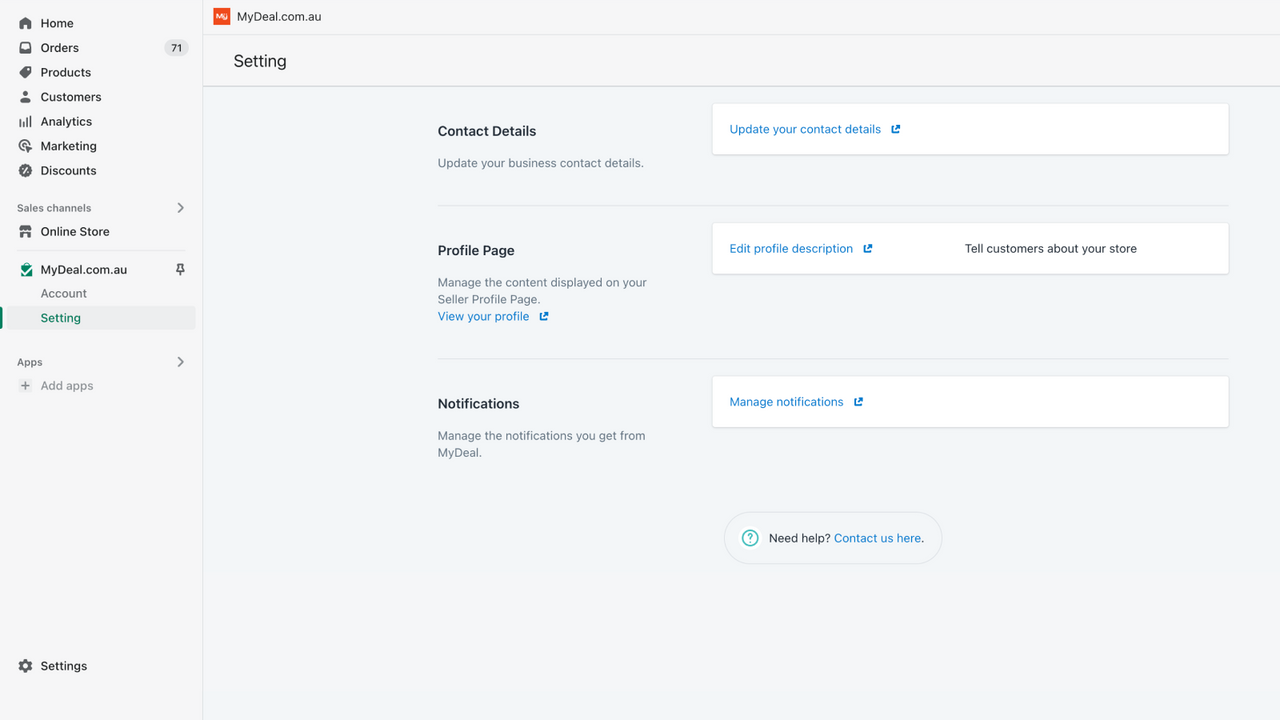This screenshot has width=1280, height=720.
Task: Open Marketing with the megaphone icon
Action: pos(24,145)
